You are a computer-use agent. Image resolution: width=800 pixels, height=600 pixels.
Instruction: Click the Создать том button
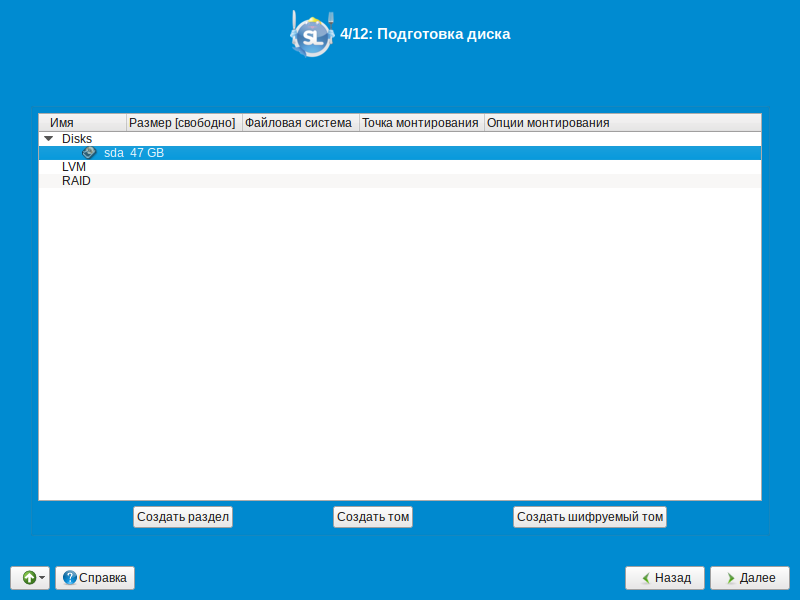point(373,517)
